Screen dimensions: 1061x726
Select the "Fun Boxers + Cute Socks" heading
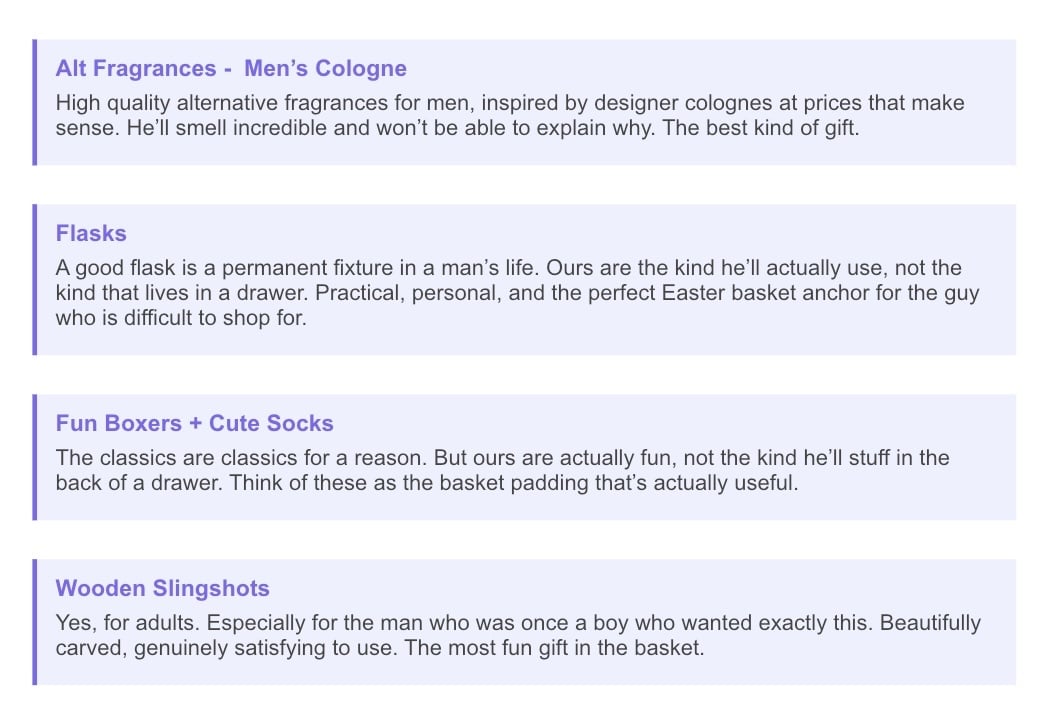(x=194, y=424)
